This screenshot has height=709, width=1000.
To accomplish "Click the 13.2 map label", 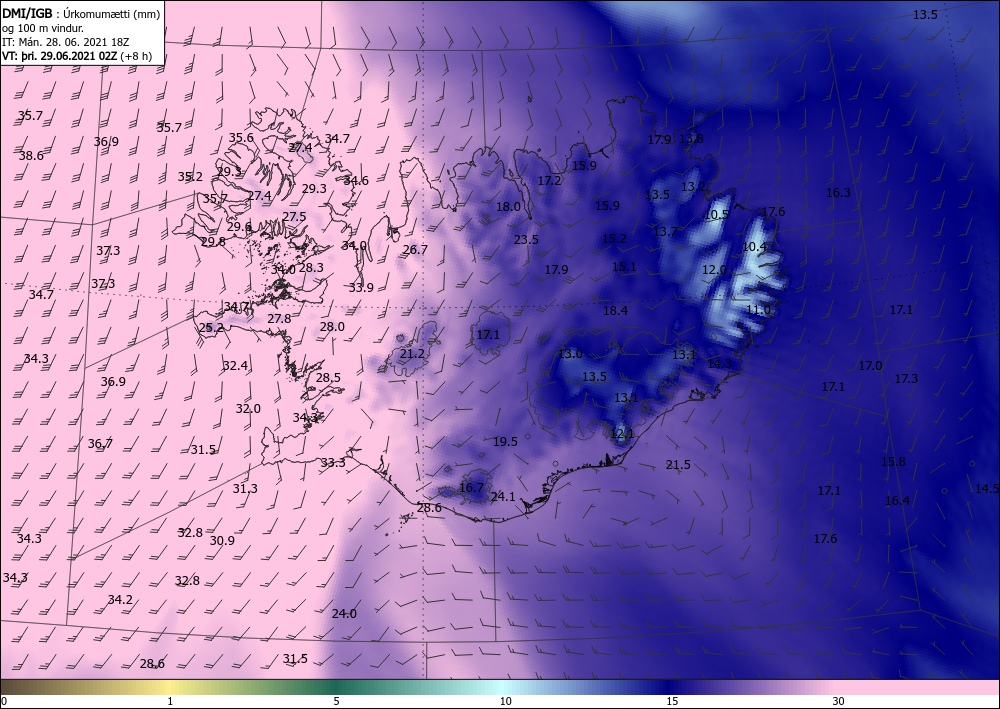I will 694,187.
